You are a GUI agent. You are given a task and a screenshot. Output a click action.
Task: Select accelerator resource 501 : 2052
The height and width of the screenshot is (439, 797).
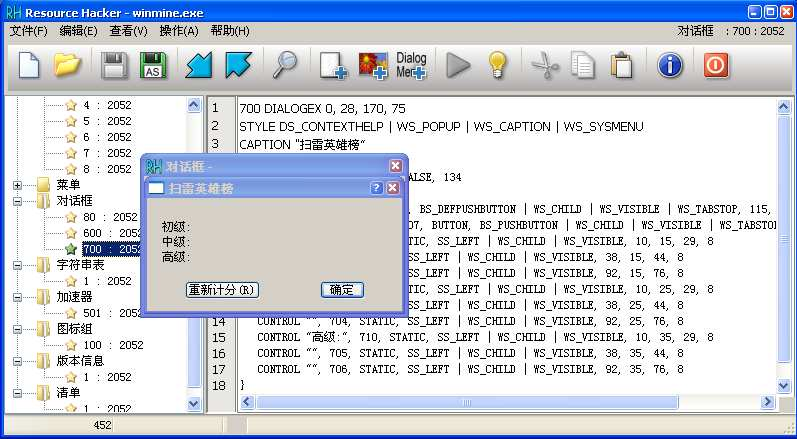point(112,313)
